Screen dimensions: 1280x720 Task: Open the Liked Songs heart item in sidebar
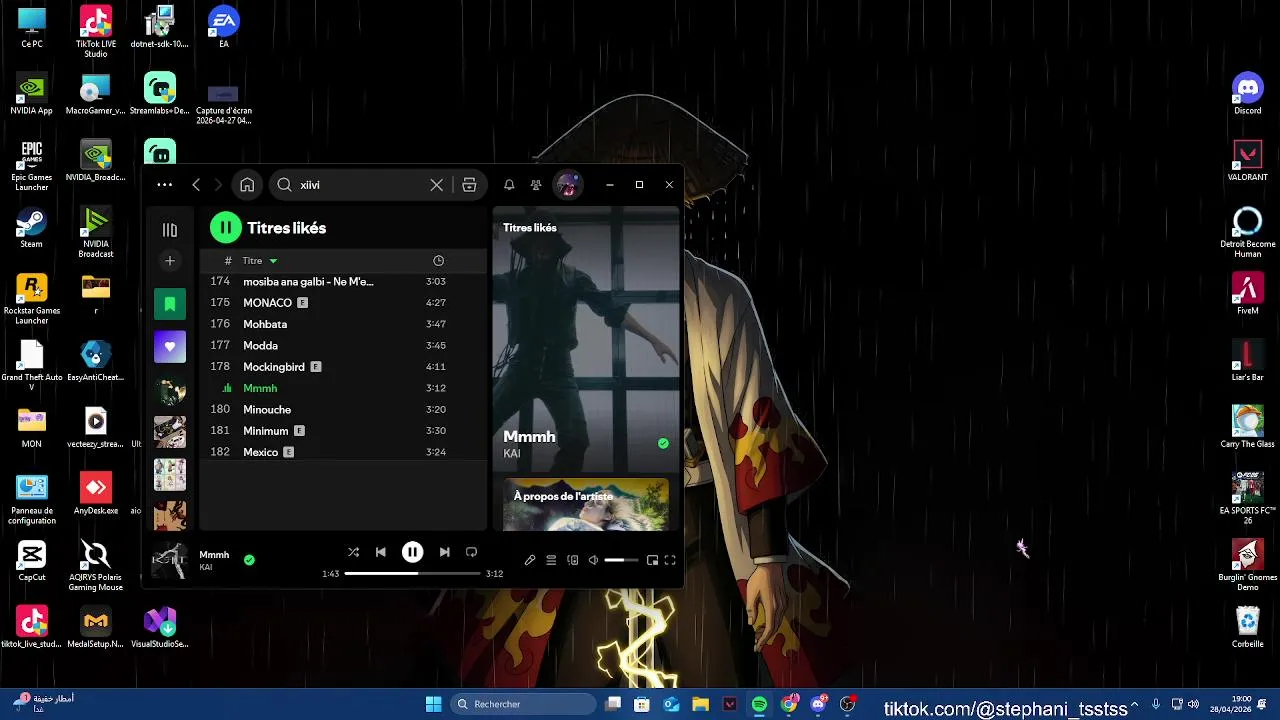170,347
